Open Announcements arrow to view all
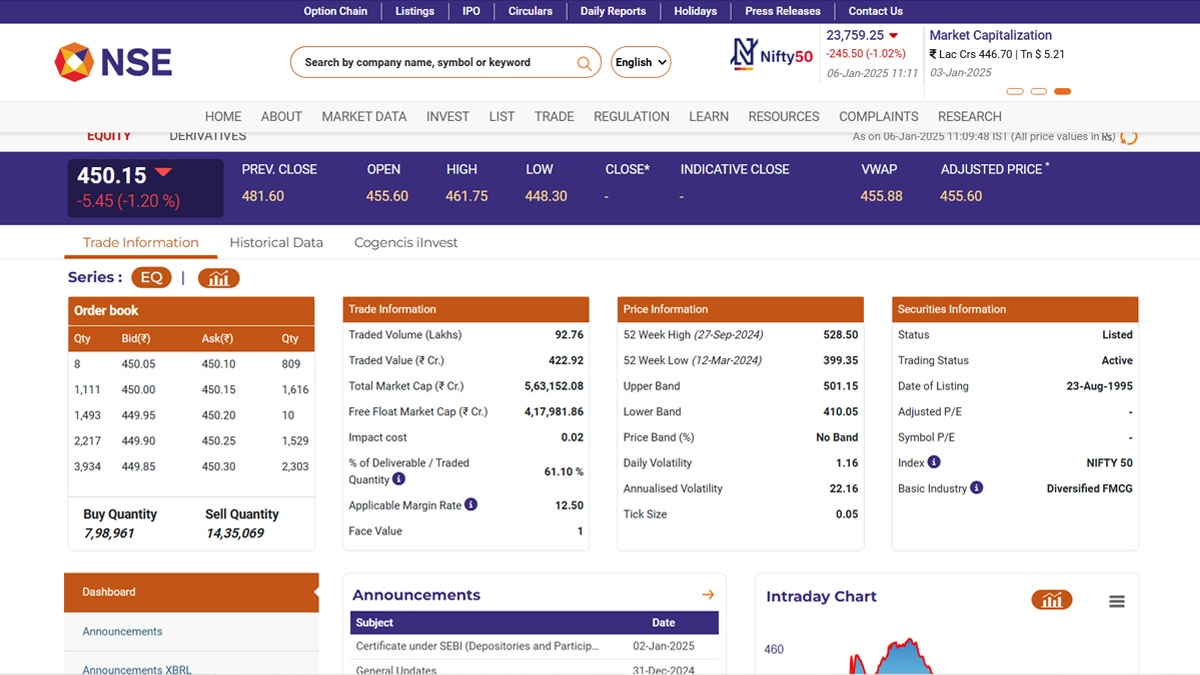The width and height of the screenshot is (1200, 675). point(708,595)
